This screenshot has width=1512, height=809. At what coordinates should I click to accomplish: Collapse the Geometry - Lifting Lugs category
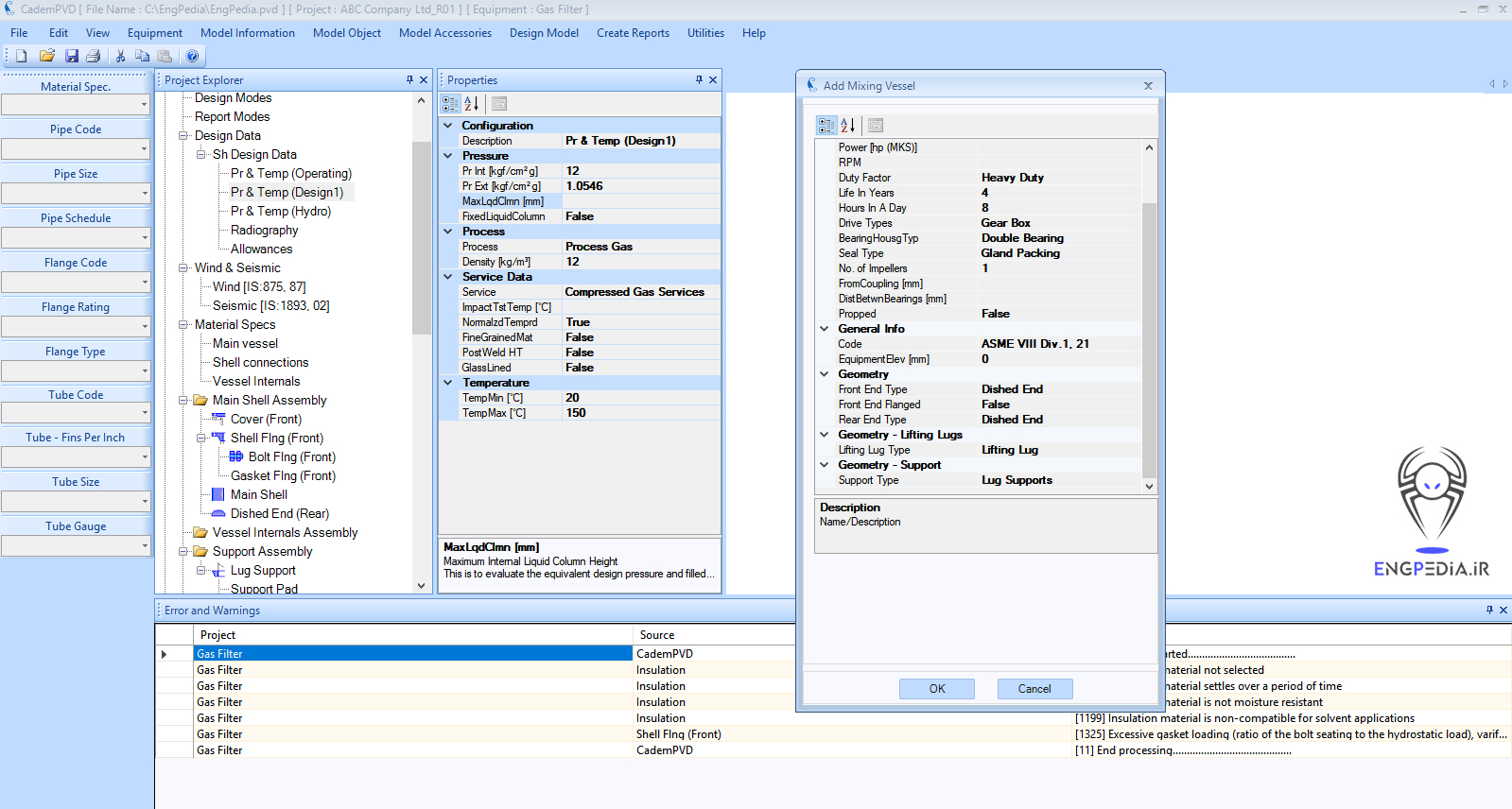825,435
